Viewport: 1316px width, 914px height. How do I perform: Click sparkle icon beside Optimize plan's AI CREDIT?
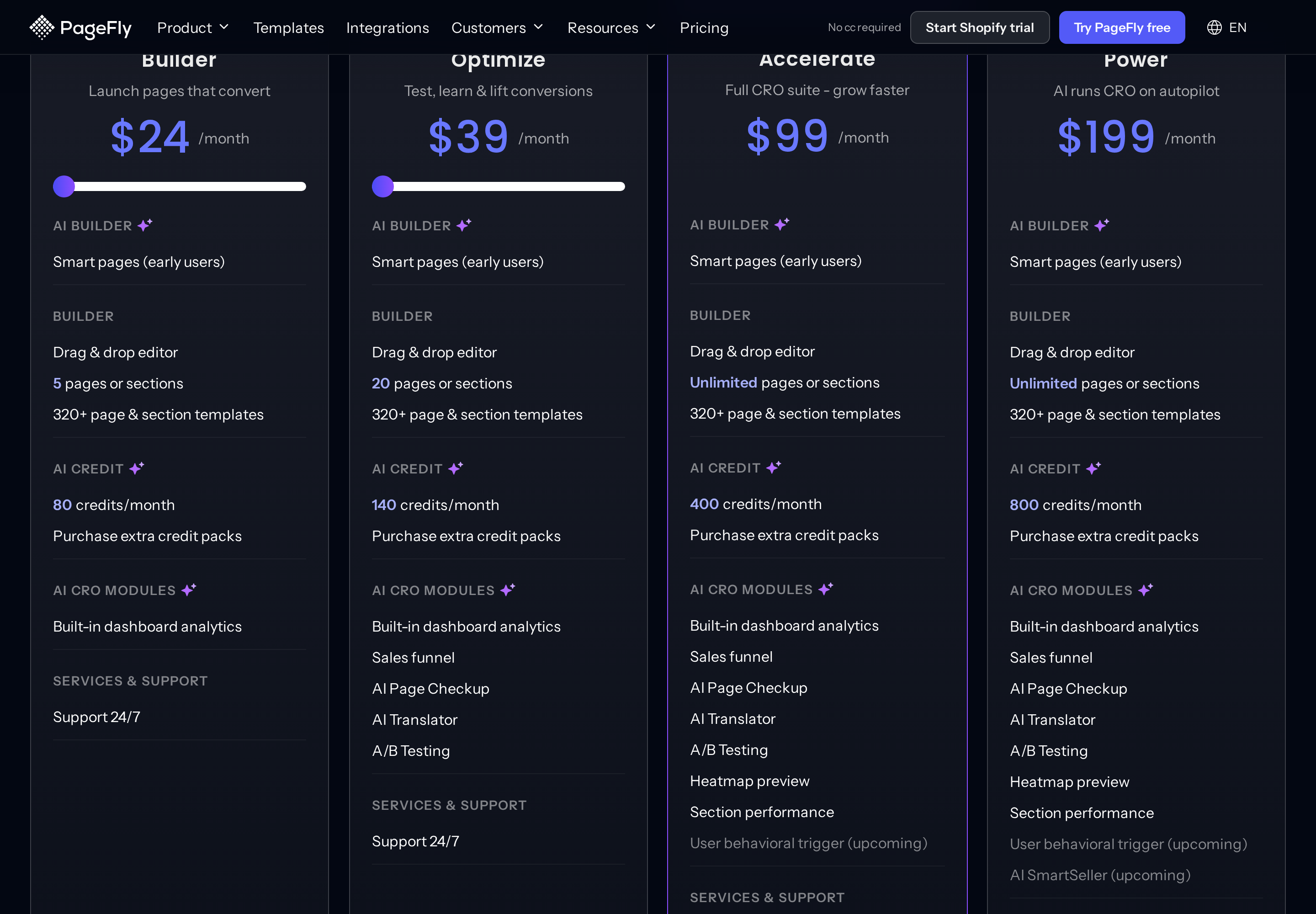click(455, 468)
